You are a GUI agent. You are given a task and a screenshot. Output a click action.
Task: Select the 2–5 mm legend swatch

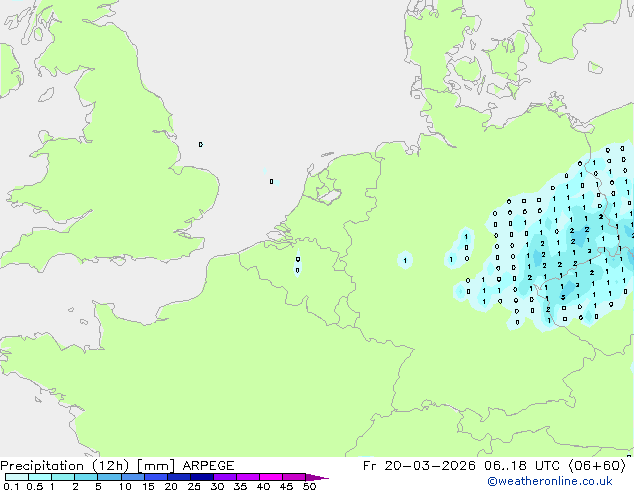[x=86, y=477]
